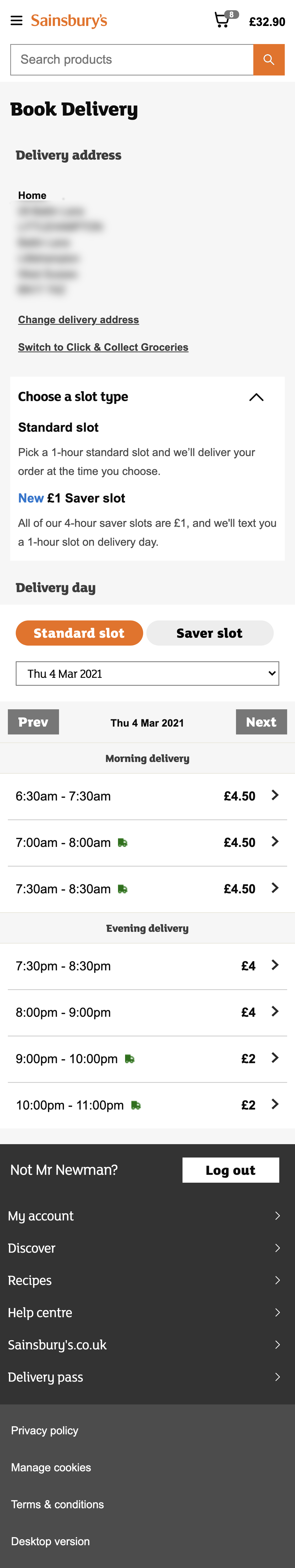Click the green truck icon on the 7:00am slot

[123, 842]
